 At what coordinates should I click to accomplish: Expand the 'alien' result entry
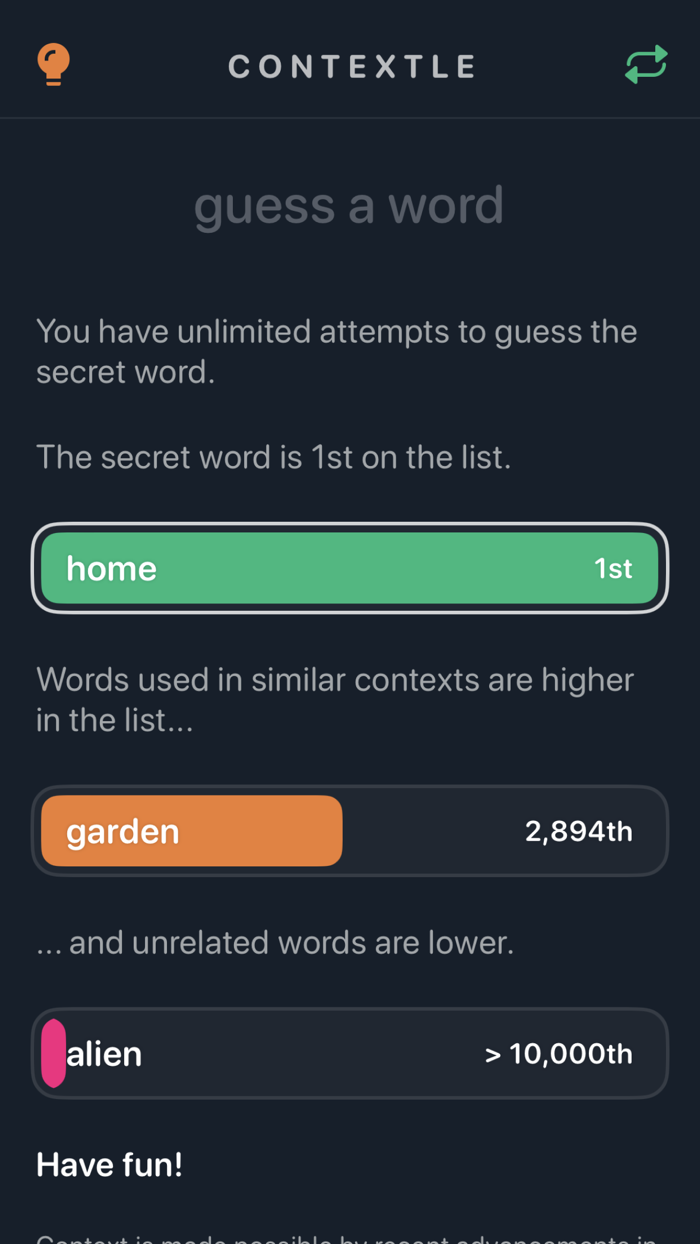point(349,1053)
